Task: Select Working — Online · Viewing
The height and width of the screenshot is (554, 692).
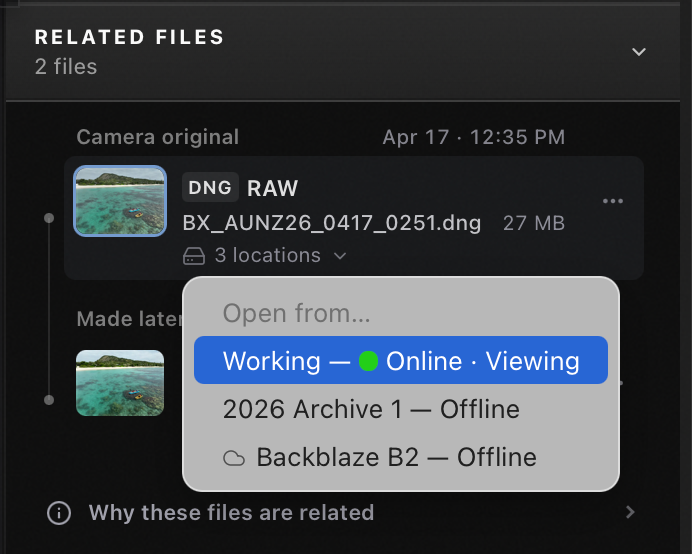Action: [x=401, y=360]
